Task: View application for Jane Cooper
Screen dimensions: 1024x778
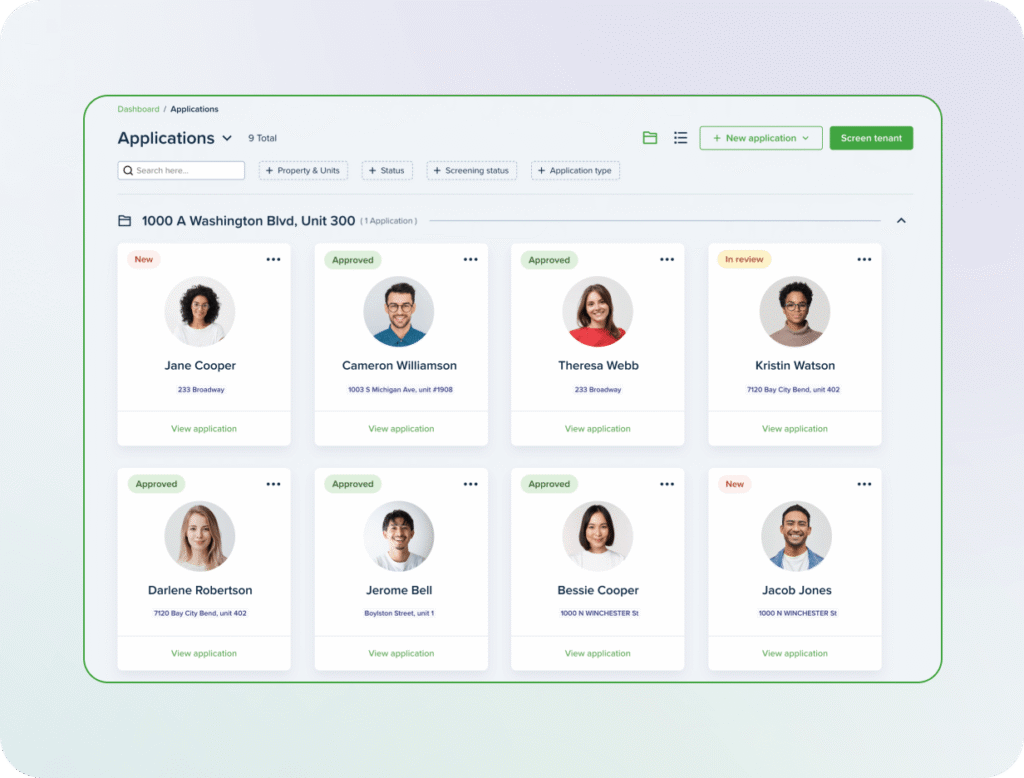Action: pos(204,429)
